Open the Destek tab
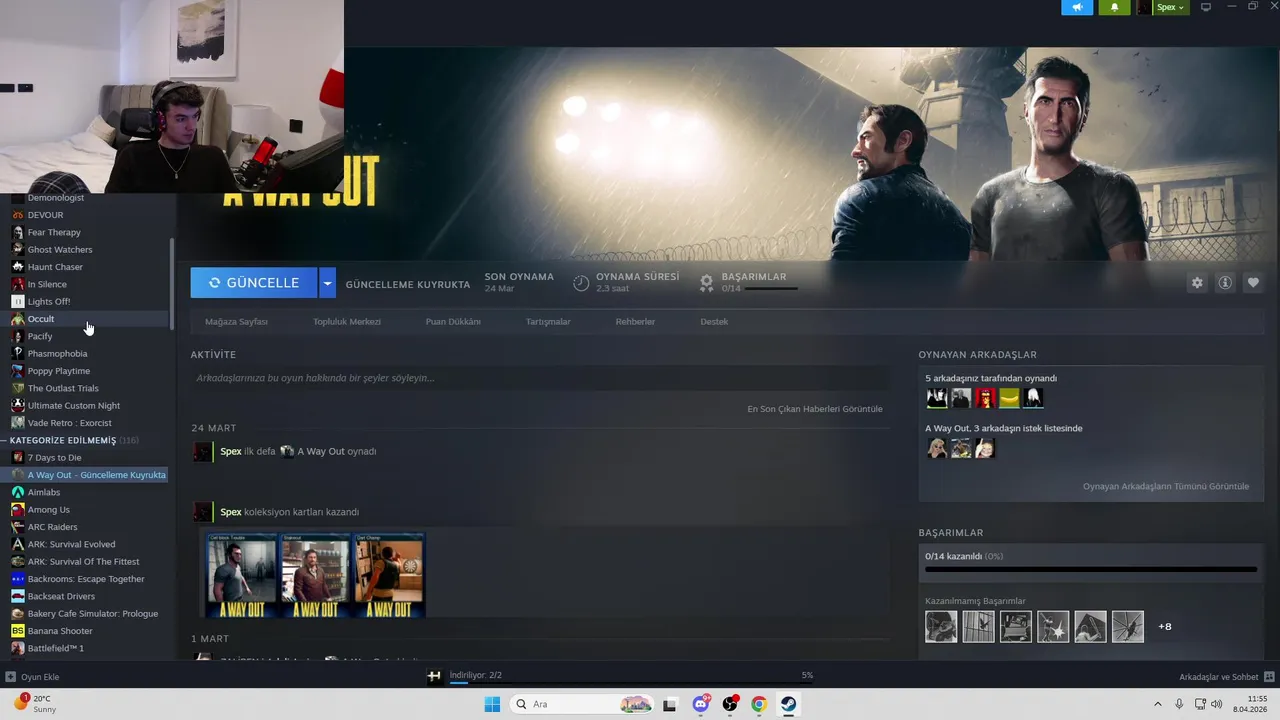The height and width of the screenshot is (720, 1280). [714, 322]
